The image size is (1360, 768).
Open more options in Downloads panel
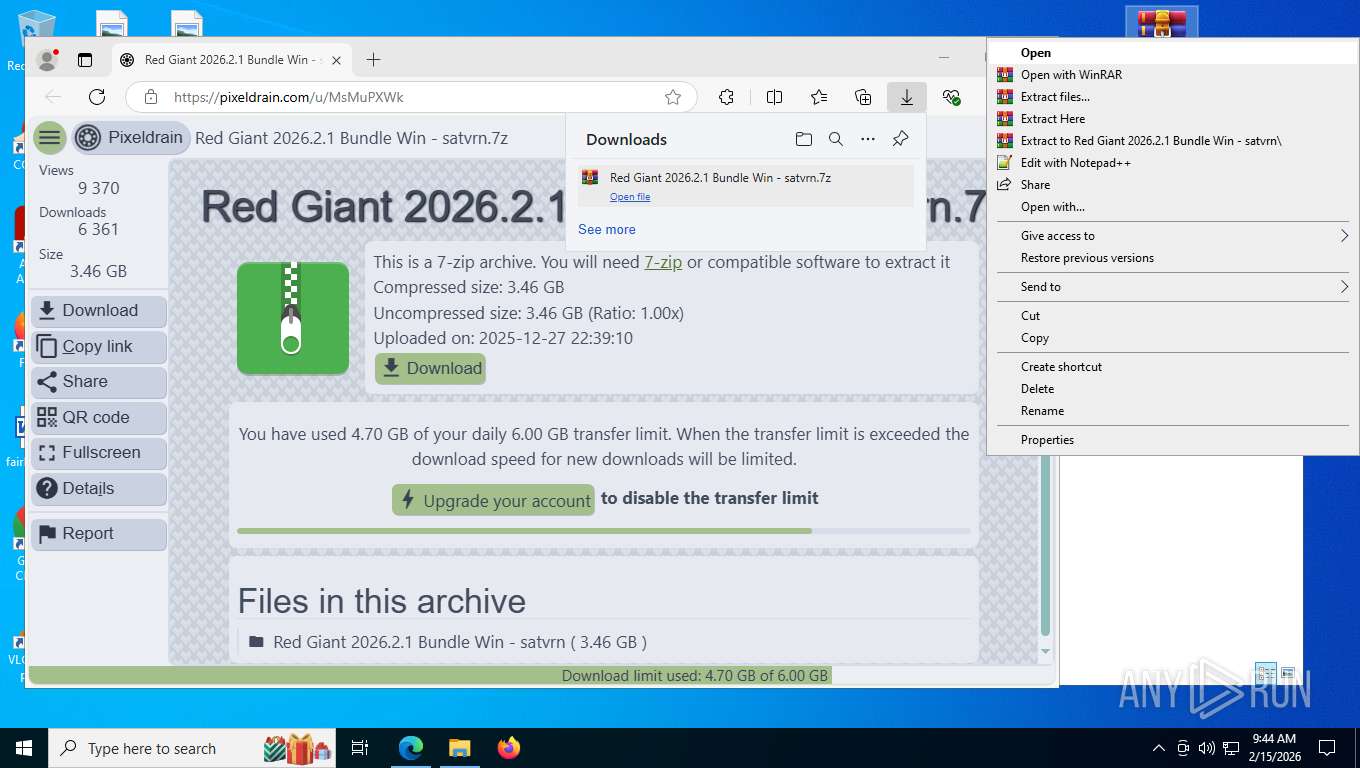point(868,139)
